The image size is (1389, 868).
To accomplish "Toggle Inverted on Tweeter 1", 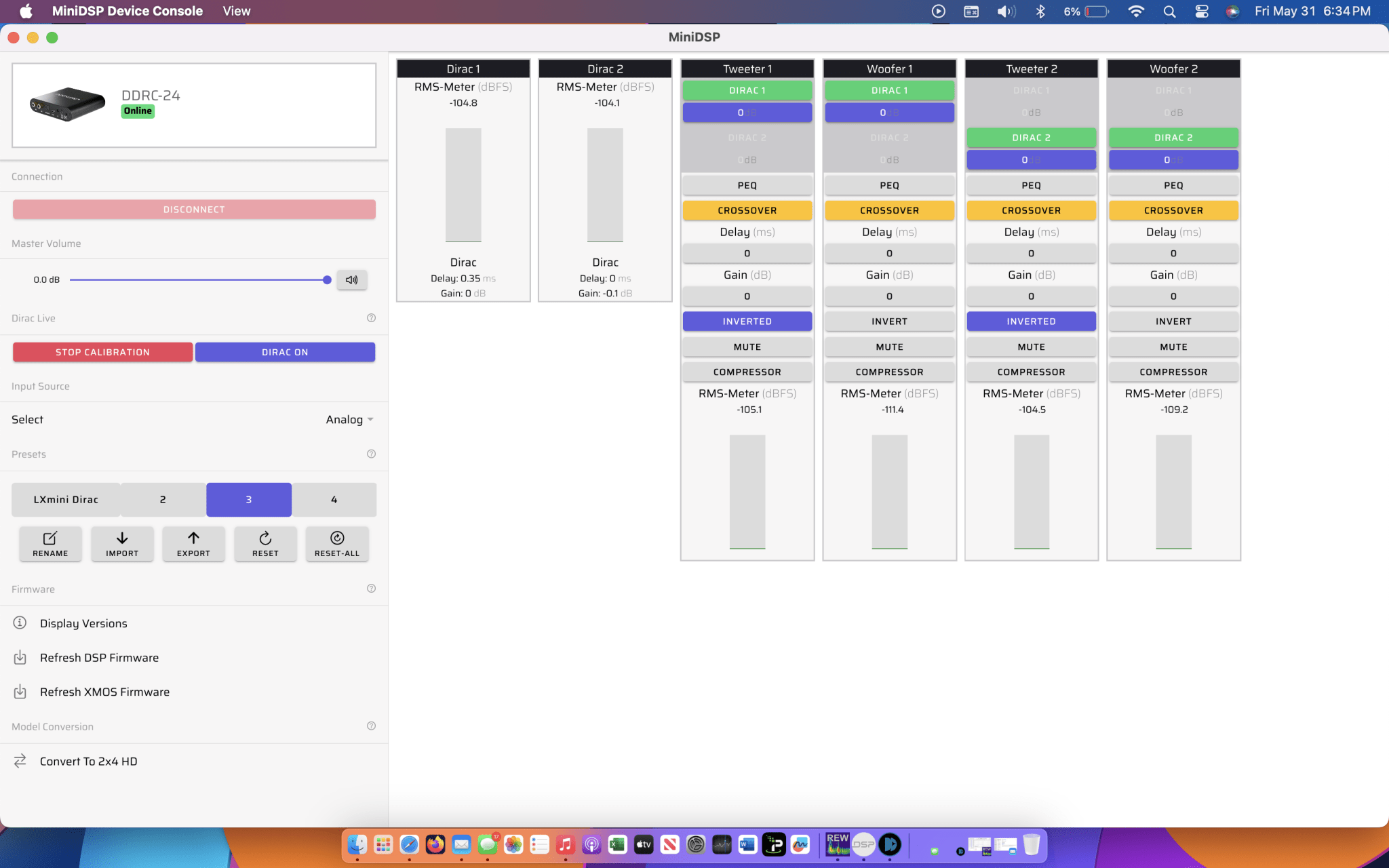I will click(747, 321).
